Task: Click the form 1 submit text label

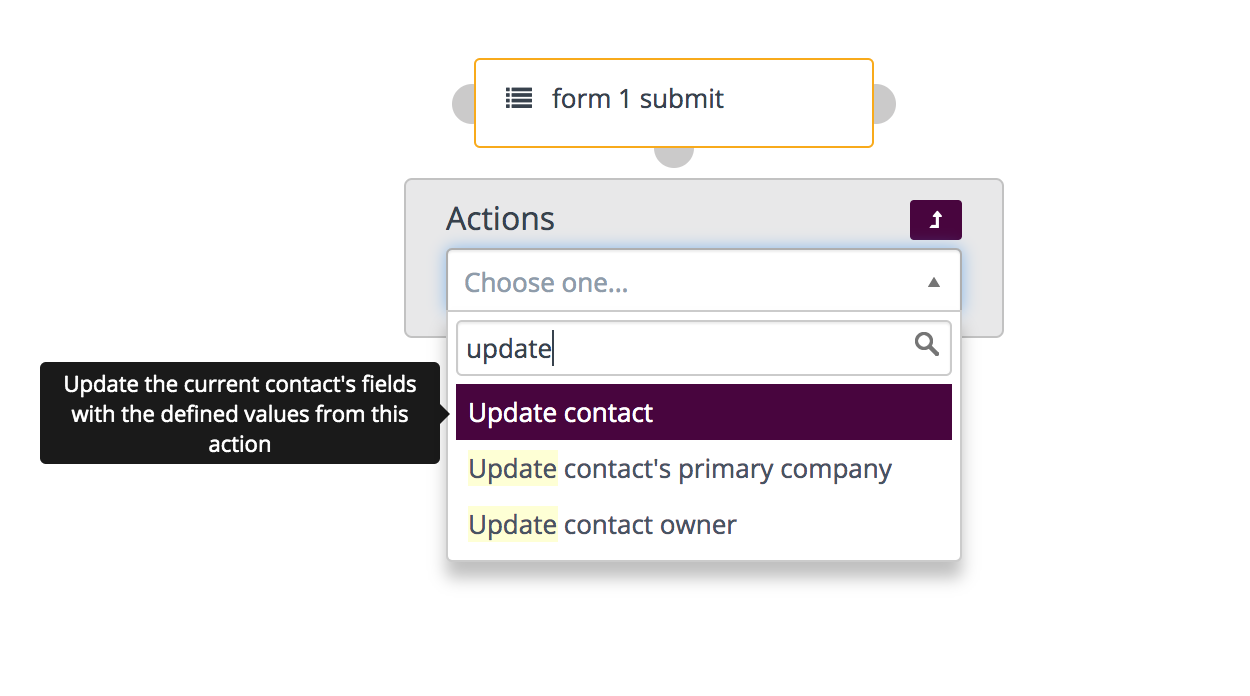Action: (x=637, y=99)
